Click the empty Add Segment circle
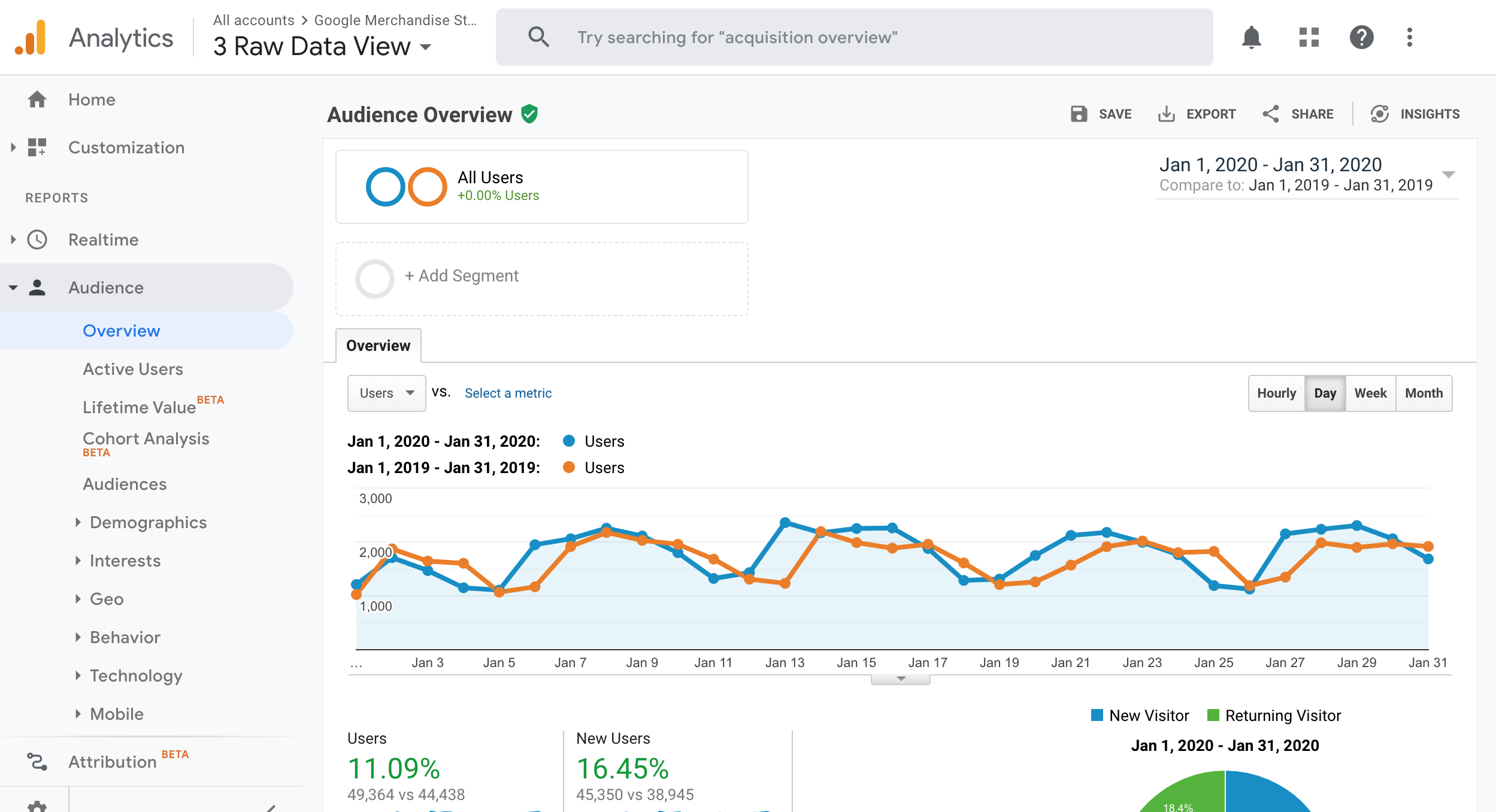Viewport: 1496px width, 812px height. 375,279
